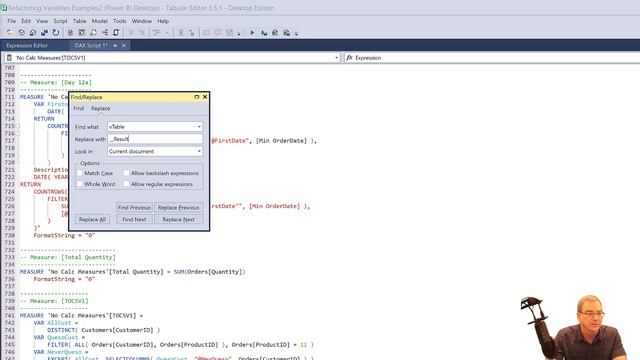640x360 pixels.
Task: Open the View menu
Action: coord(42,21)
